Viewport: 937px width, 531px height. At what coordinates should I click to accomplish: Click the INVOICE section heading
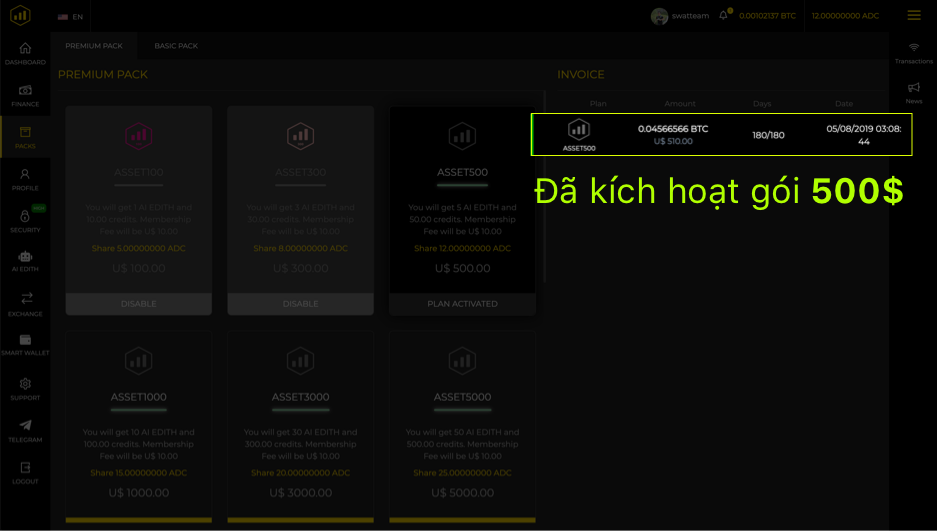pyautogui.click(x=581, y=75)
